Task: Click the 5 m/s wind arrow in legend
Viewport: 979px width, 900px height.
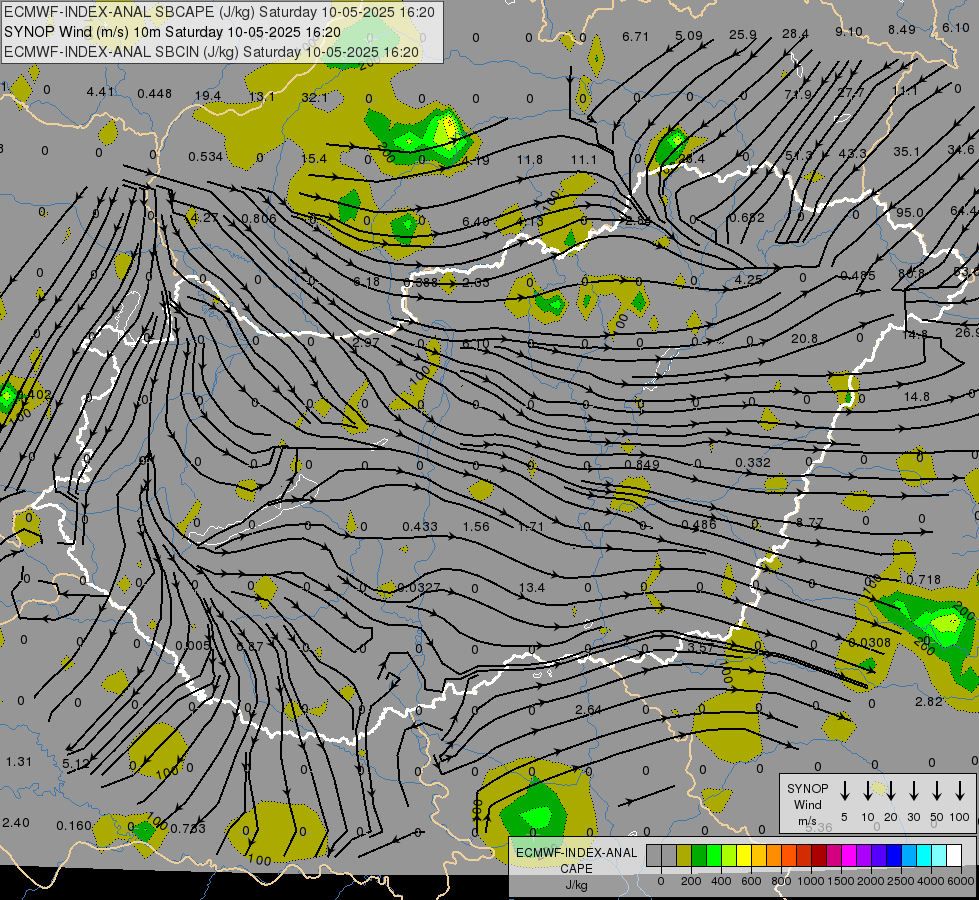Action: click(844, 791)
